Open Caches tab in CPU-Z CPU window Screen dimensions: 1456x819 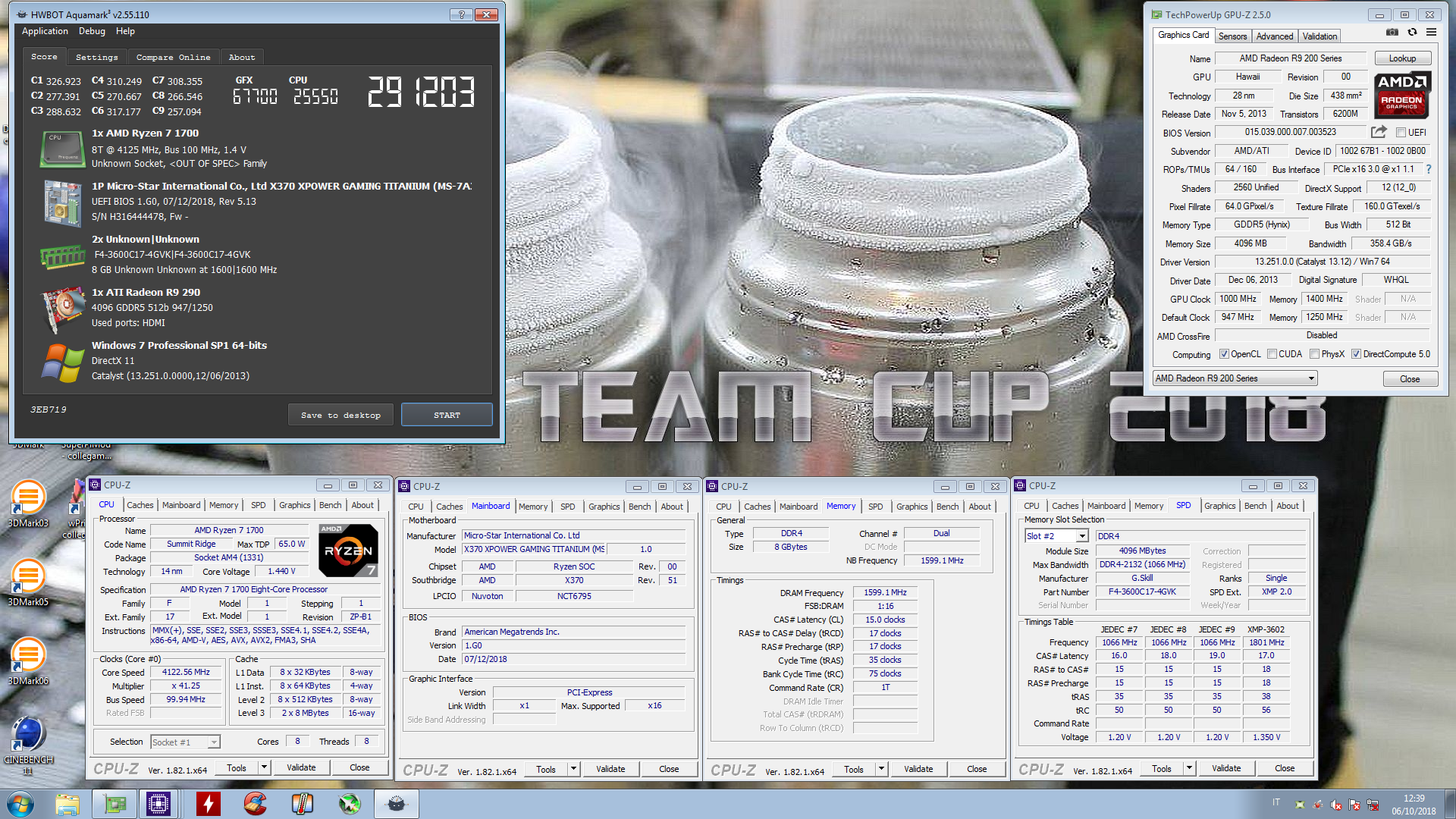point(140,505)
